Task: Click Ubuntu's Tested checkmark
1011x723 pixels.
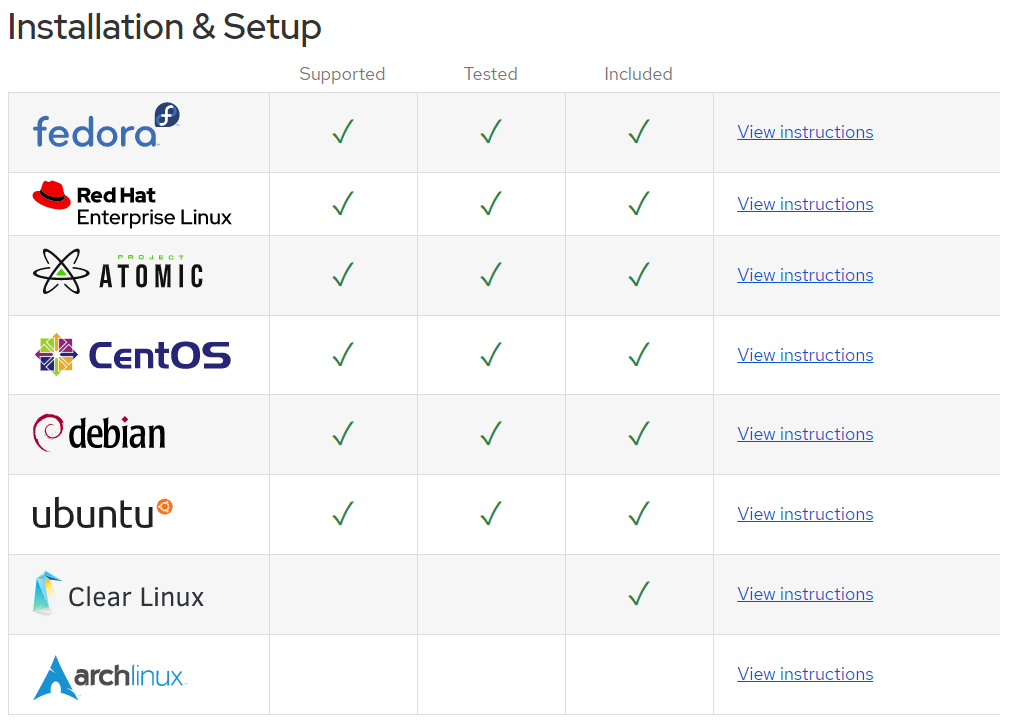Action: [491, 513]
